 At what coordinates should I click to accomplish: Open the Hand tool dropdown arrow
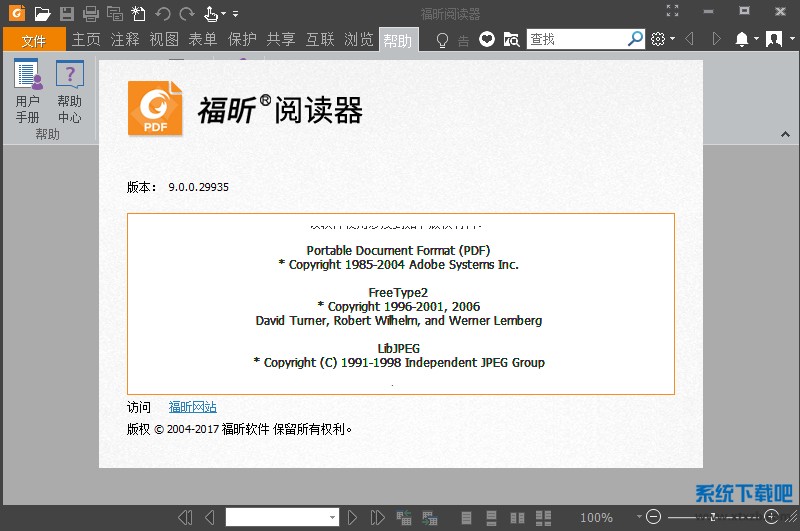[223, 14]
